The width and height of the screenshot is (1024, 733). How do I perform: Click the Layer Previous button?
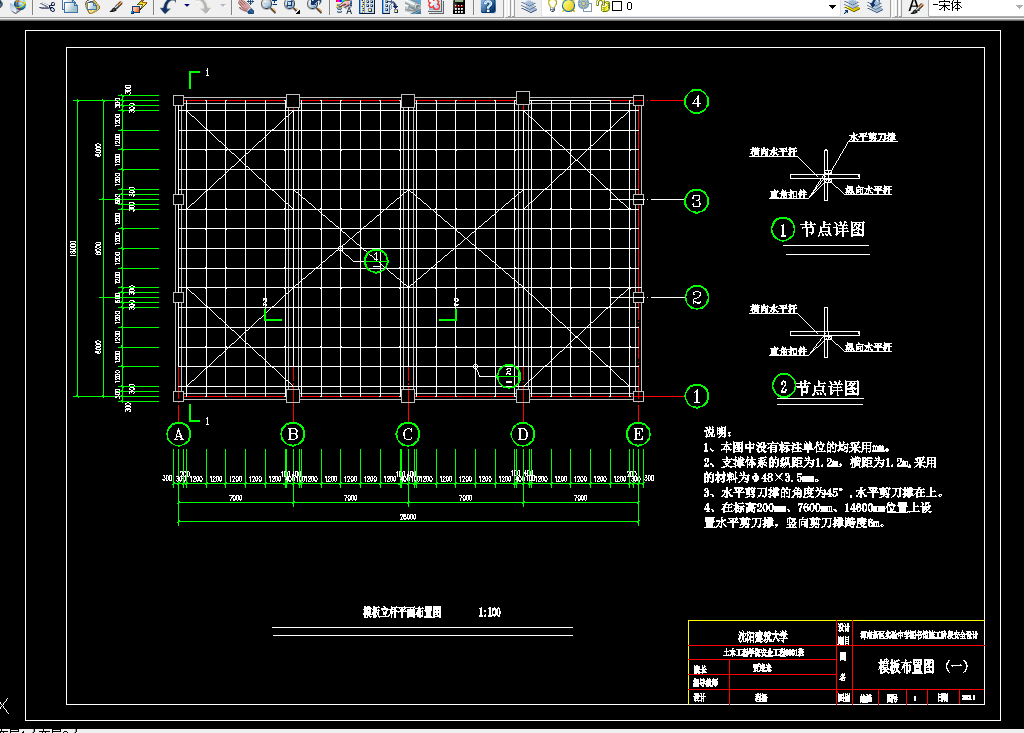(875, 6)
